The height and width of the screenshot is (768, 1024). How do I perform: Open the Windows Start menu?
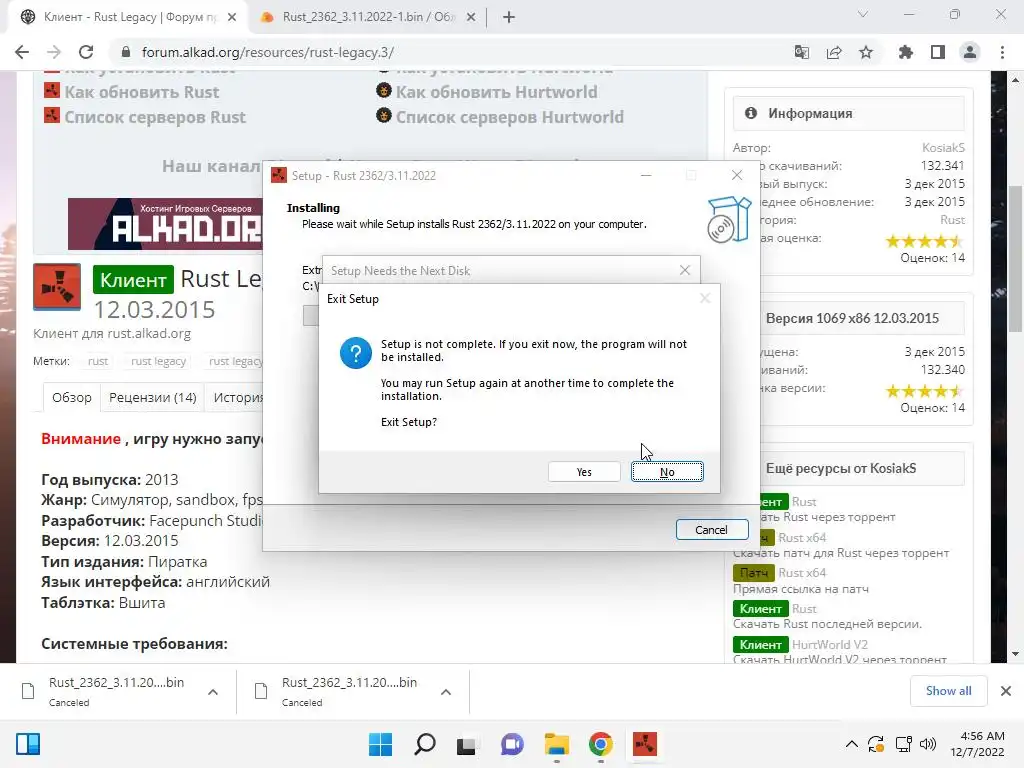(x=380, y=744)
